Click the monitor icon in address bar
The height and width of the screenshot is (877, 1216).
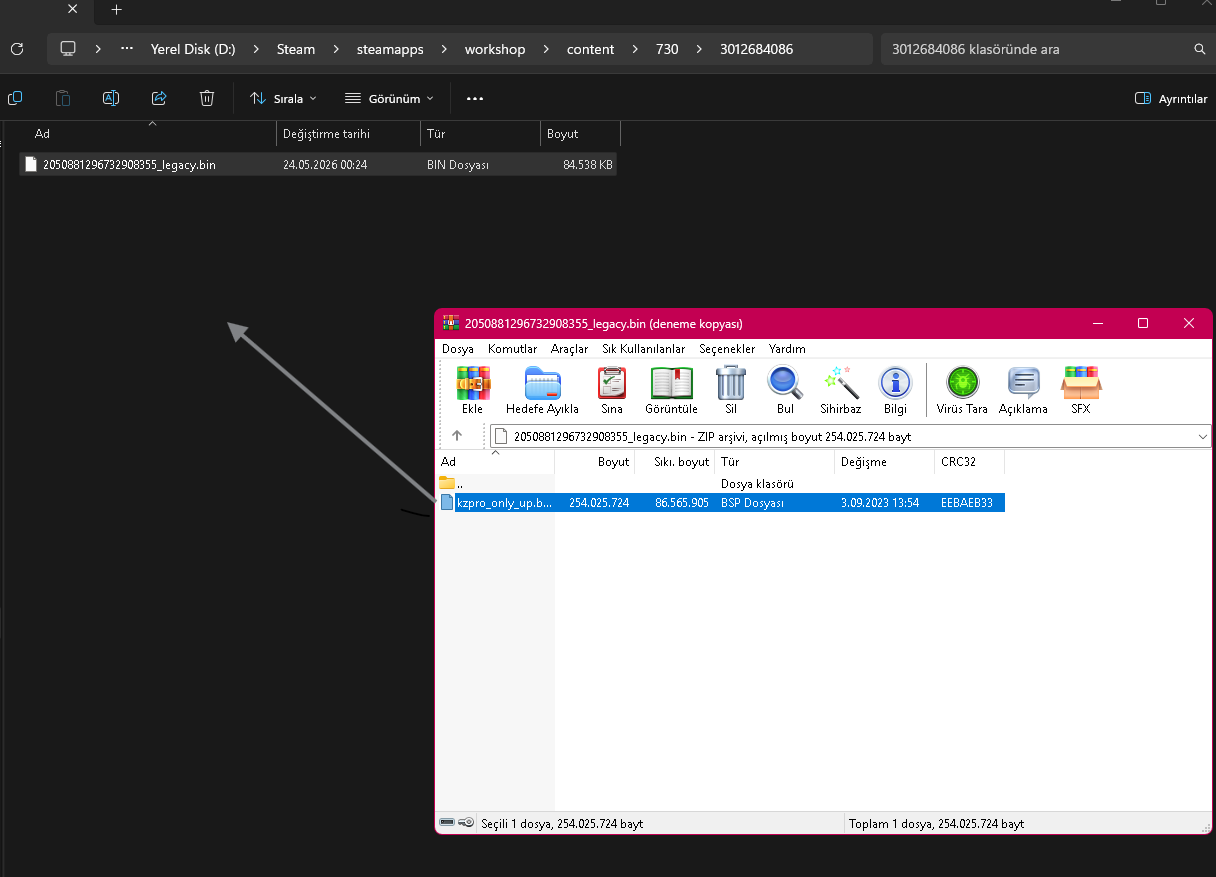68,48
